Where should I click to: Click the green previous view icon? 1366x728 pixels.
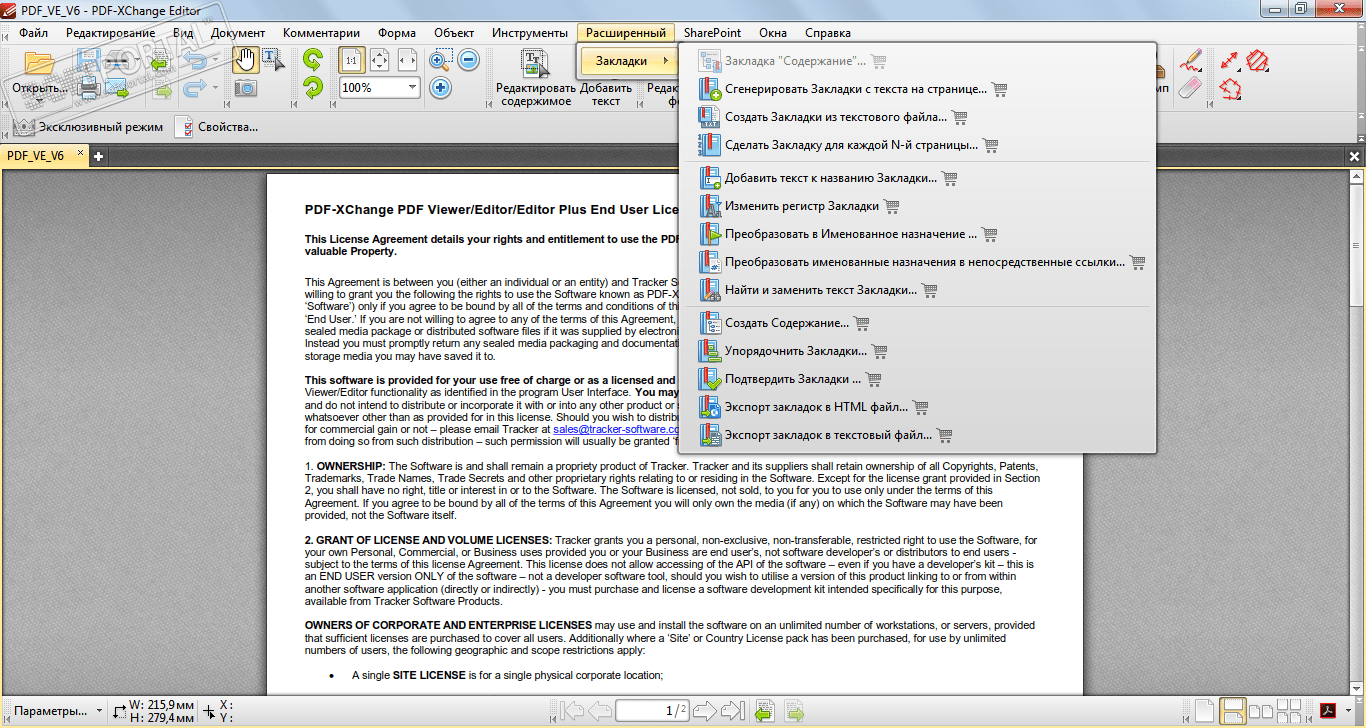765,711
